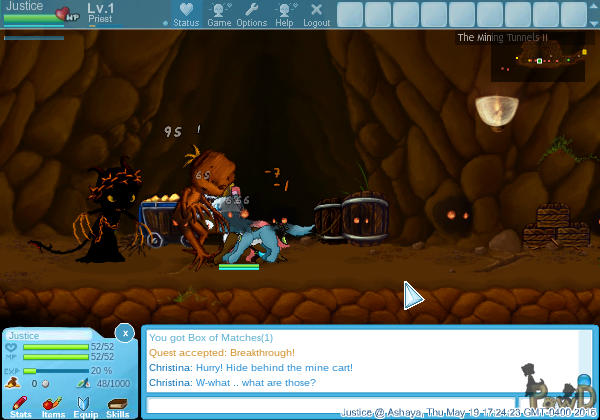Viewport: 600px width, 420px height.
Task: Open the Equip panel
Action: 85,405
